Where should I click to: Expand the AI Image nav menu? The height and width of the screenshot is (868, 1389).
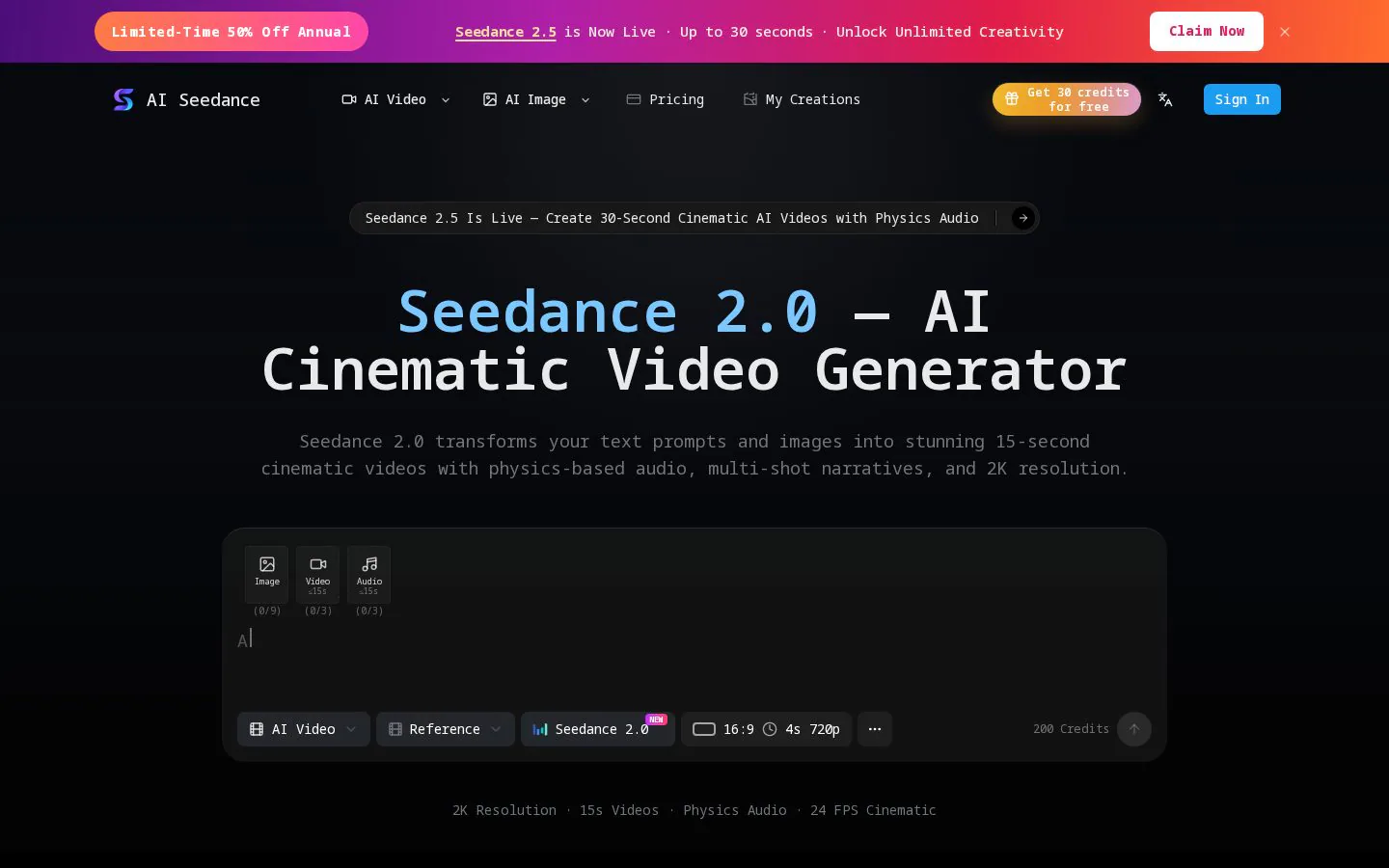click(536, 99)
